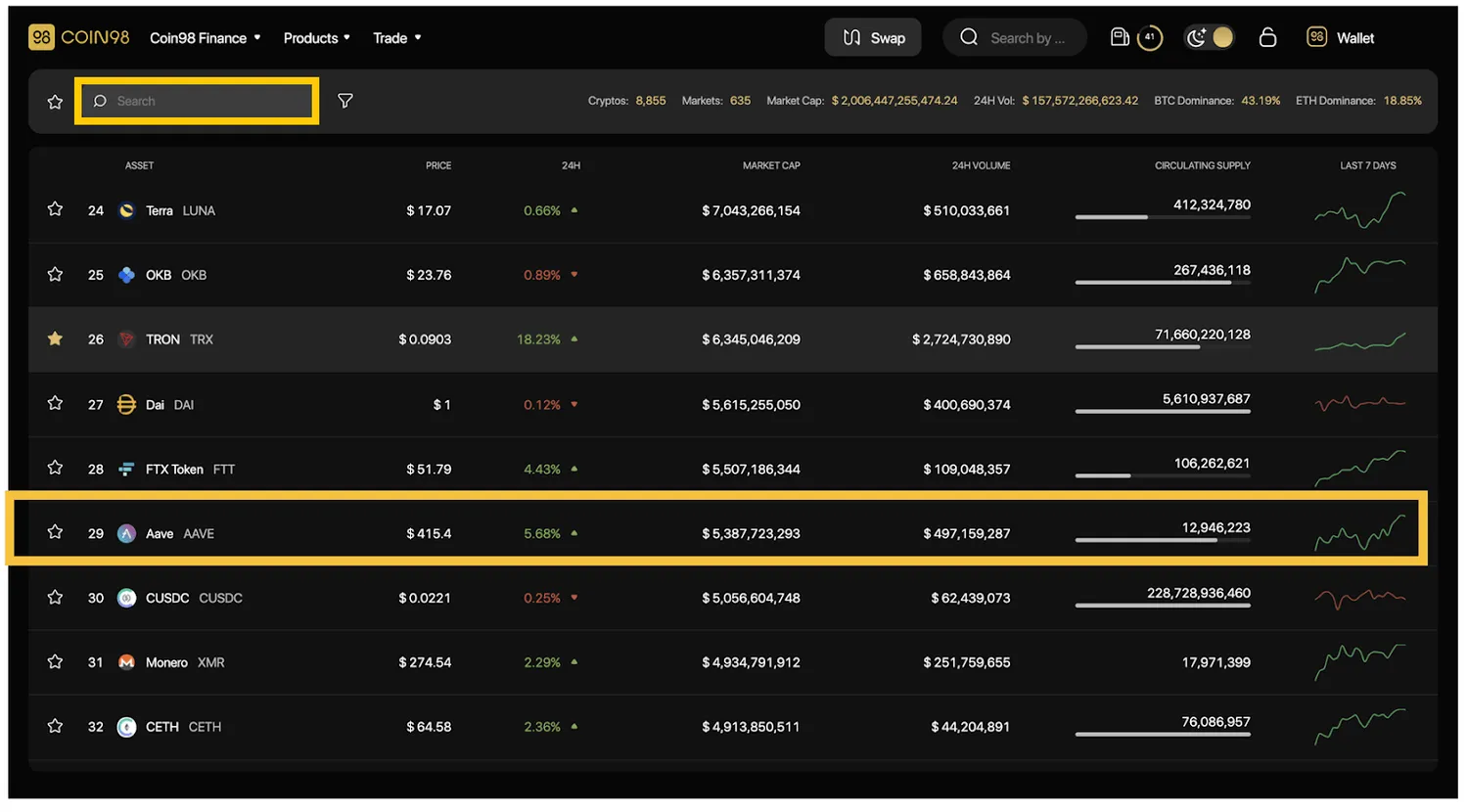Sort by the ASSET column header
Screen dimensions: 1468x812
[x=139, y=165]
